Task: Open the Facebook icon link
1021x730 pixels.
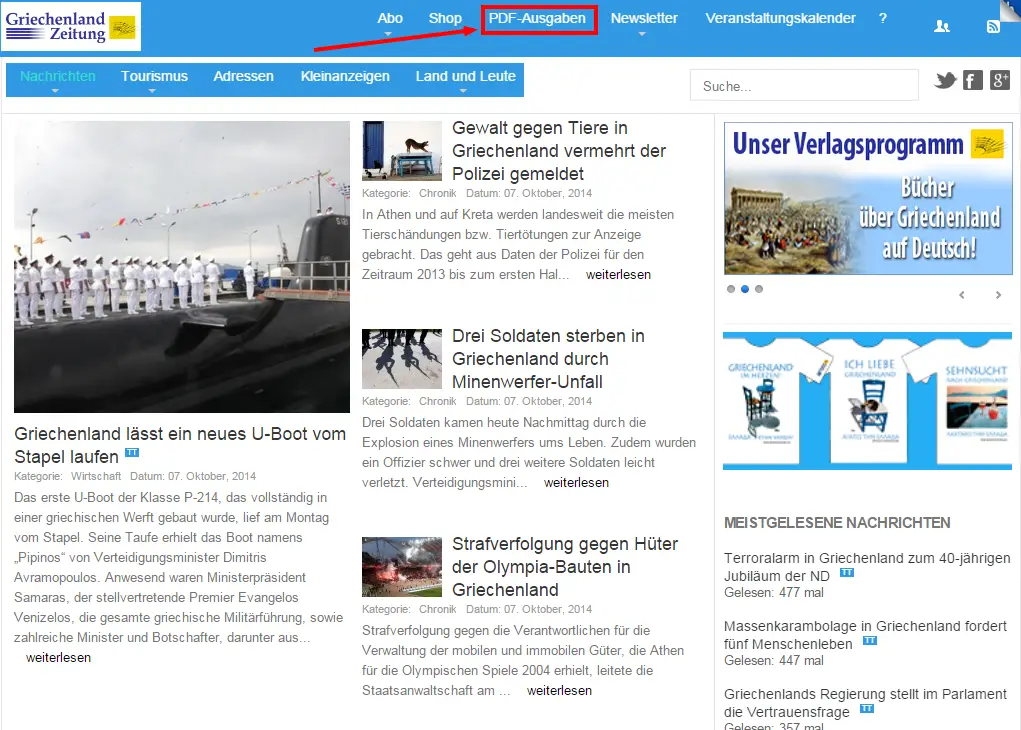Action: [973, 81]
